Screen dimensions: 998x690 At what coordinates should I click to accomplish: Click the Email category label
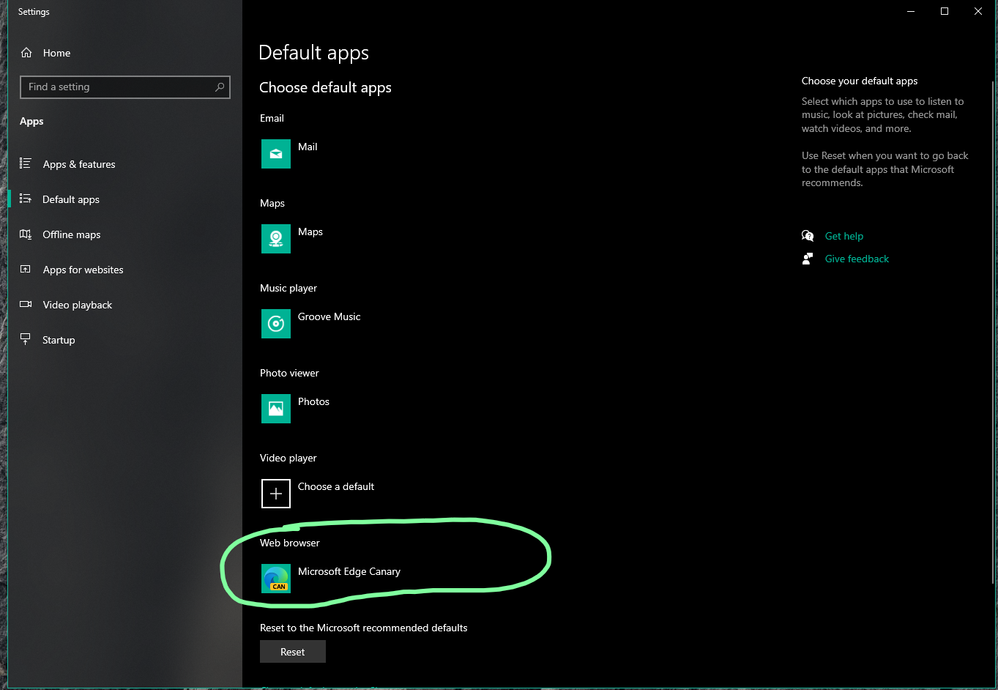coord(272,118)
